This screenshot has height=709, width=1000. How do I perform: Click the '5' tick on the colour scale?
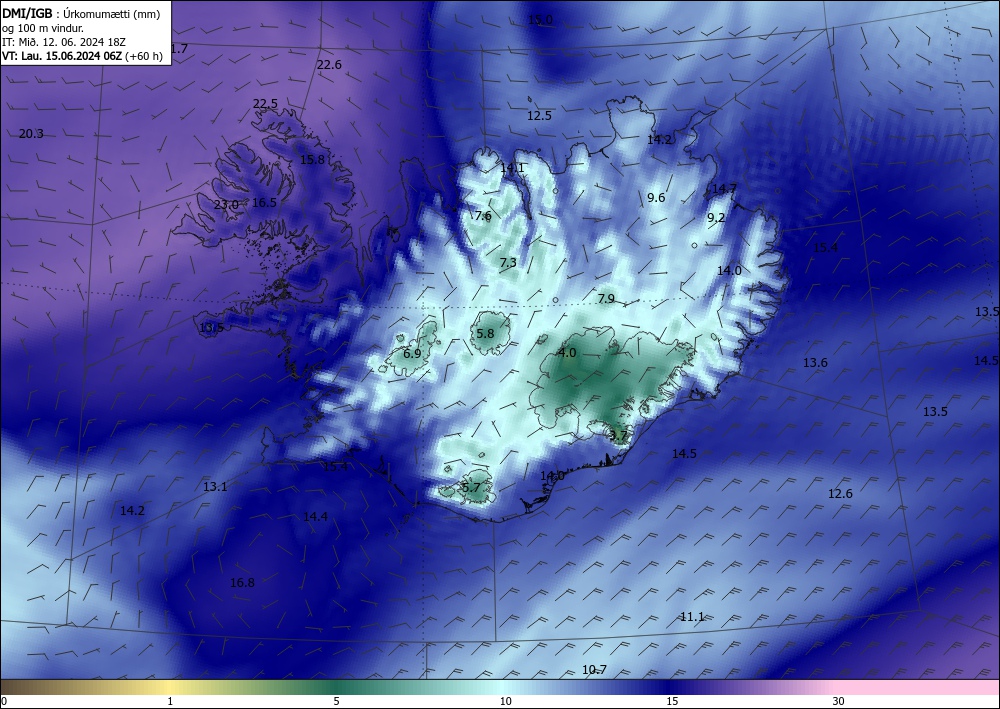click(x=336, y=702)
